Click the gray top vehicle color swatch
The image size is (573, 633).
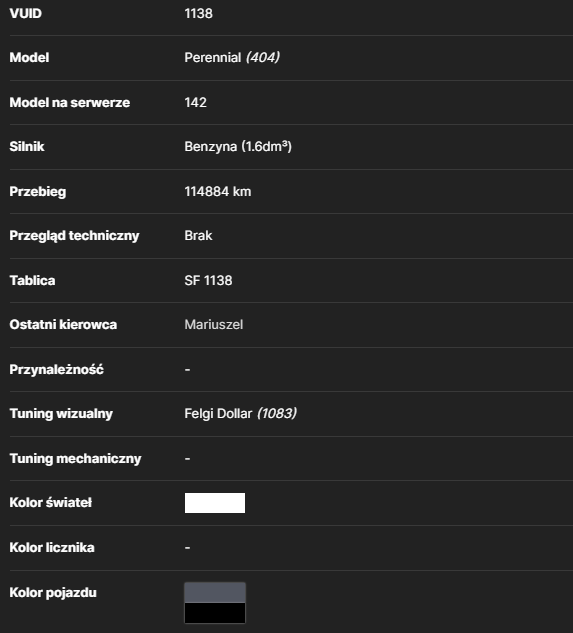(x=215, y=593)
